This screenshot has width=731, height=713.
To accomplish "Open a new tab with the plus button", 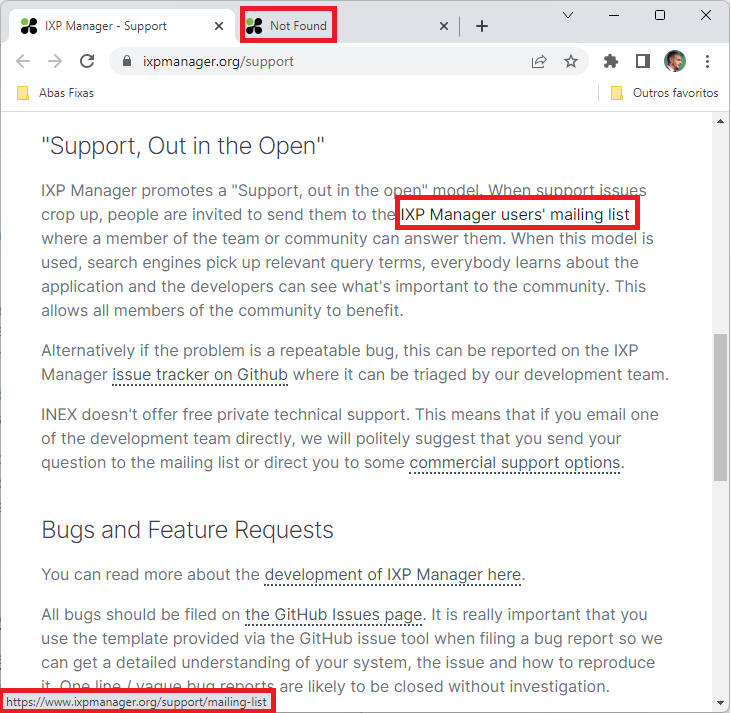I will [x=482, y=26].
